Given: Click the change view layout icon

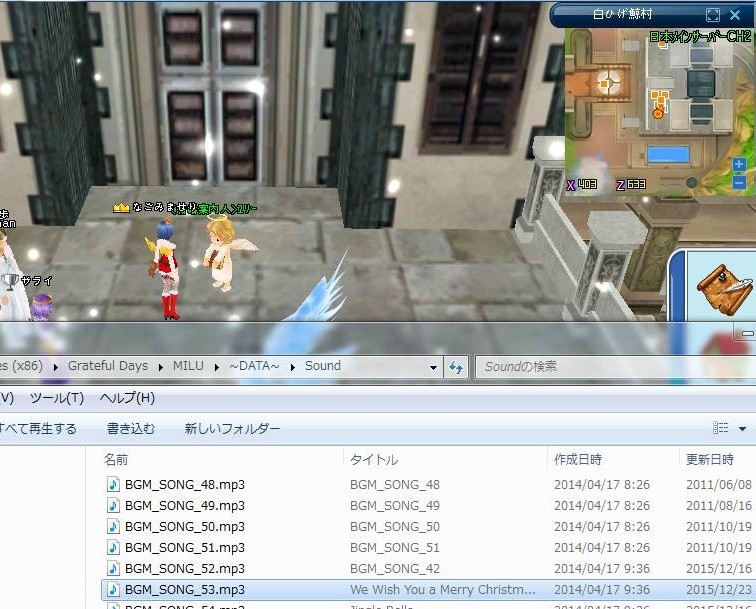Looking at the screenshot, I should [x=720, y=428].
